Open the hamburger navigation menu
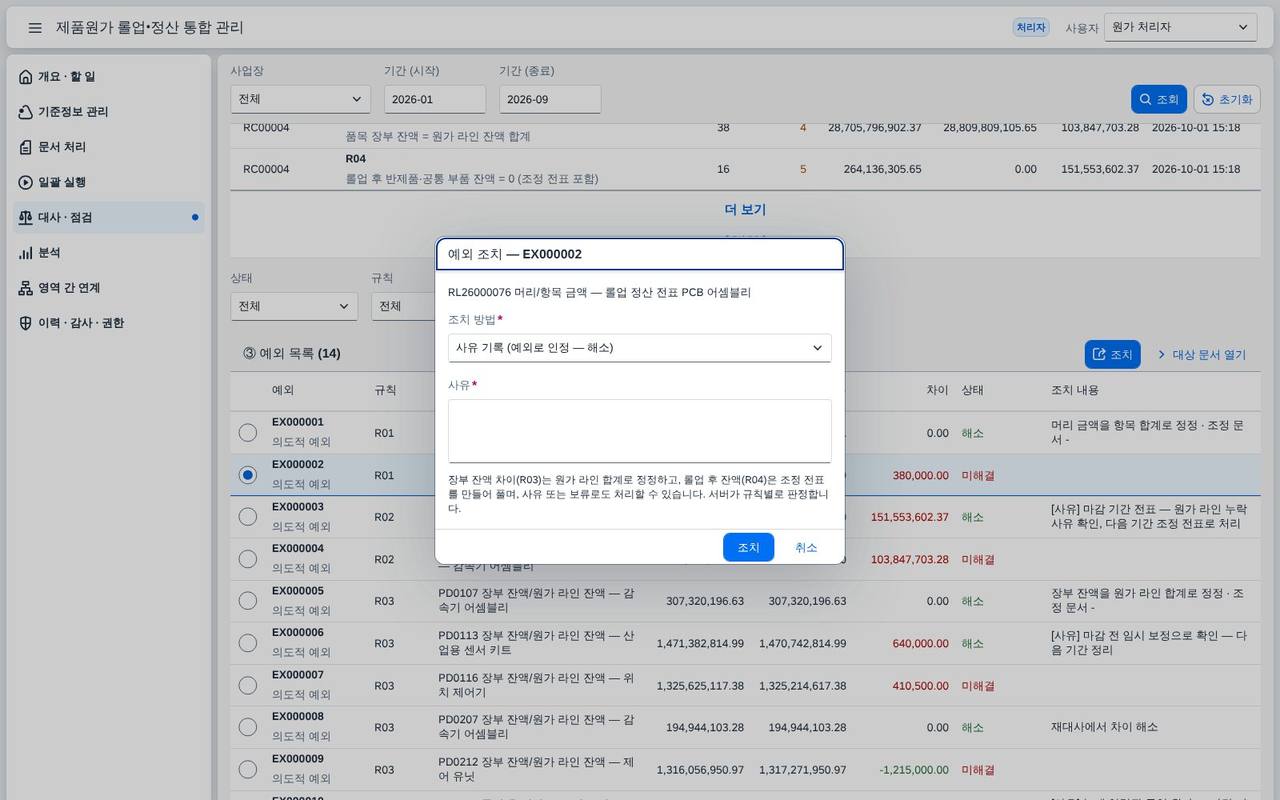The image size is (1280, 800). pos(35,28)
